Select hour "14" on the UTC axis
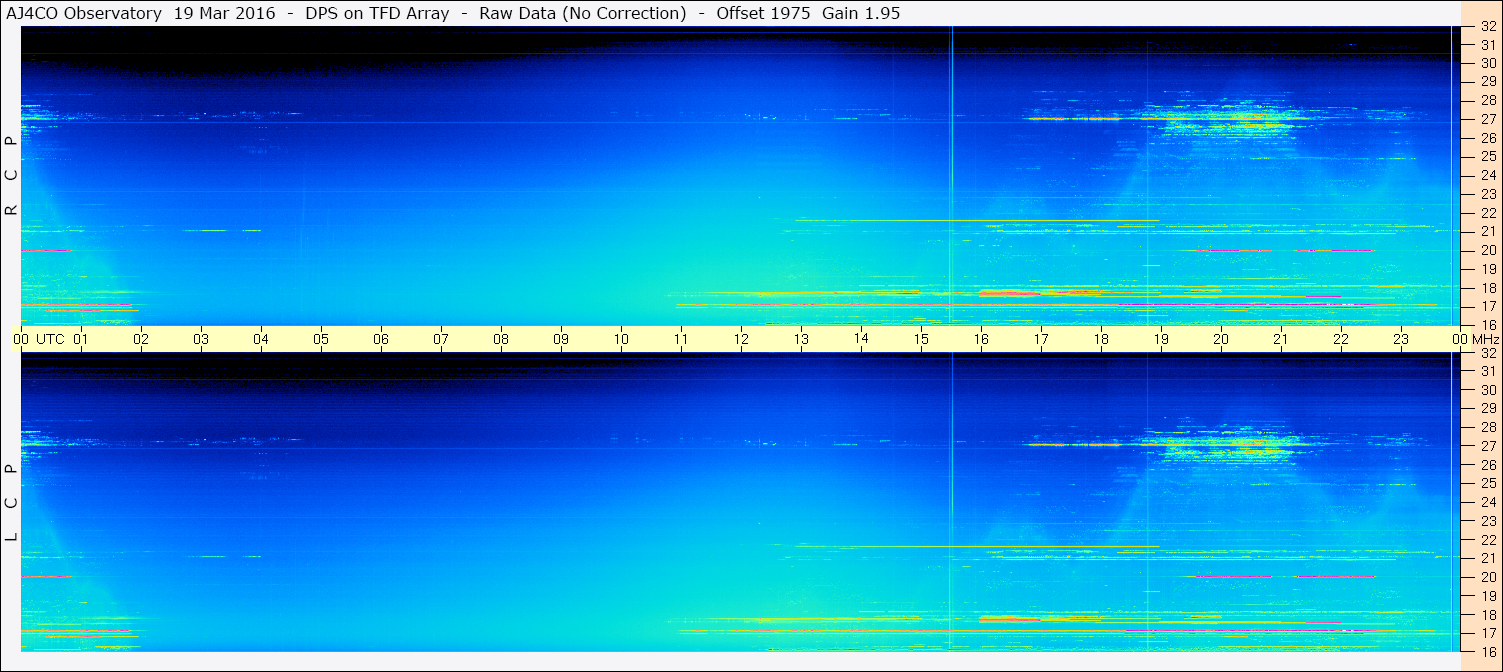 (x=861, y=338)
